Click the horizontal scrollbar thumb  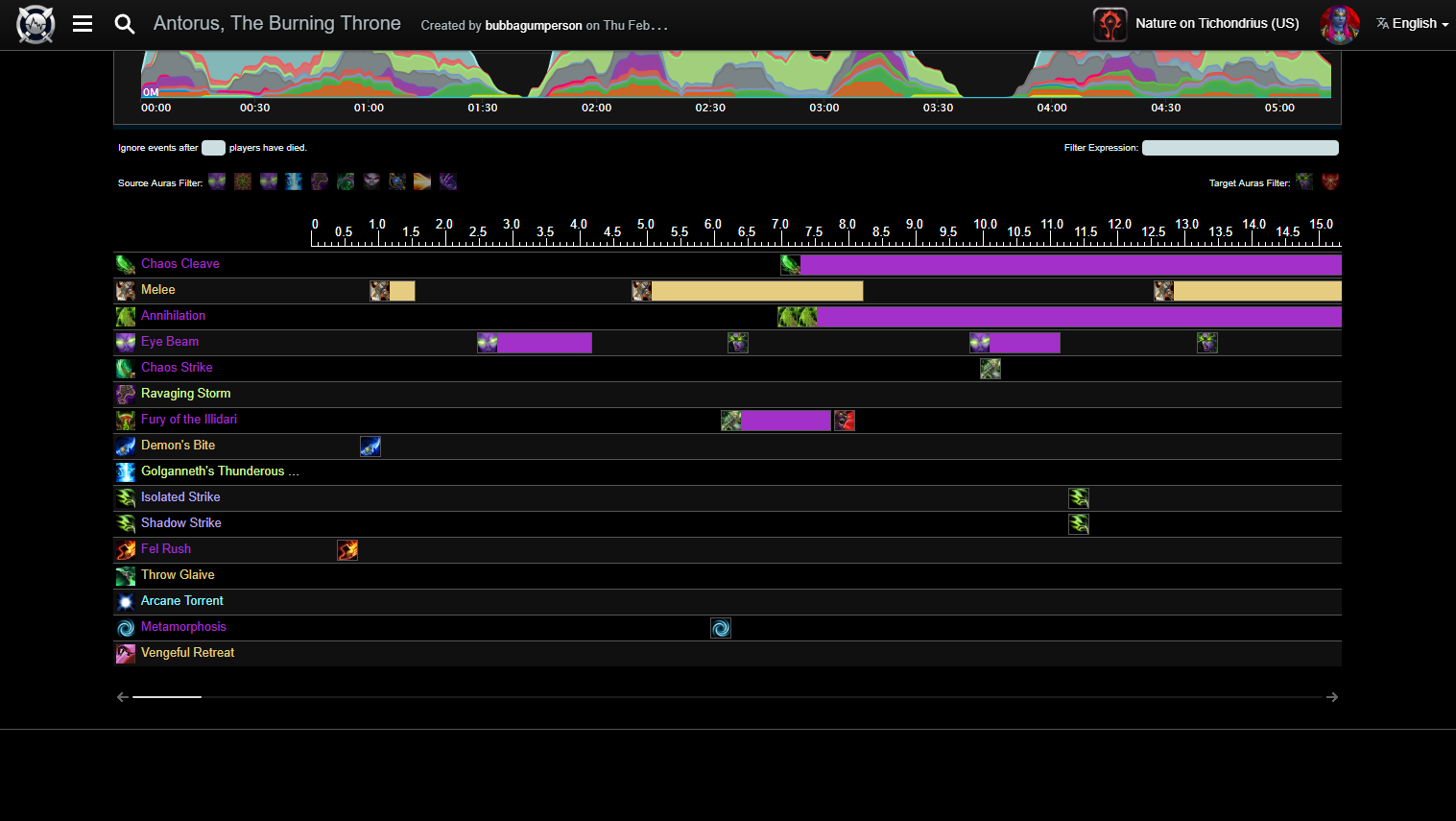tap(167, 697)
